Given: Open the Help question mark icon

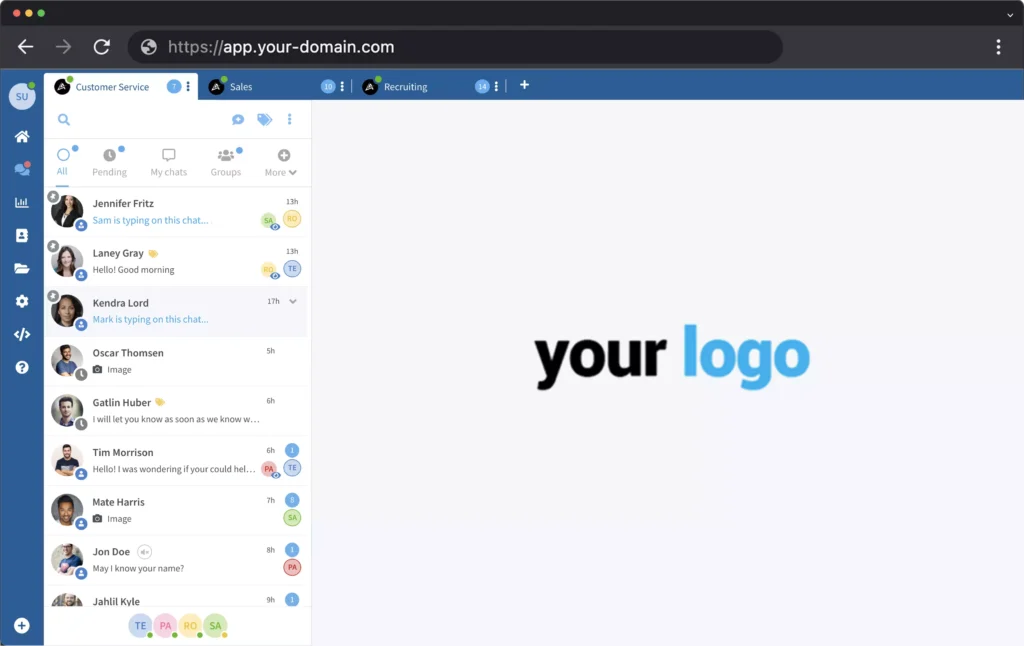Looking at the screenshot, I should click(x=21, y=367).
